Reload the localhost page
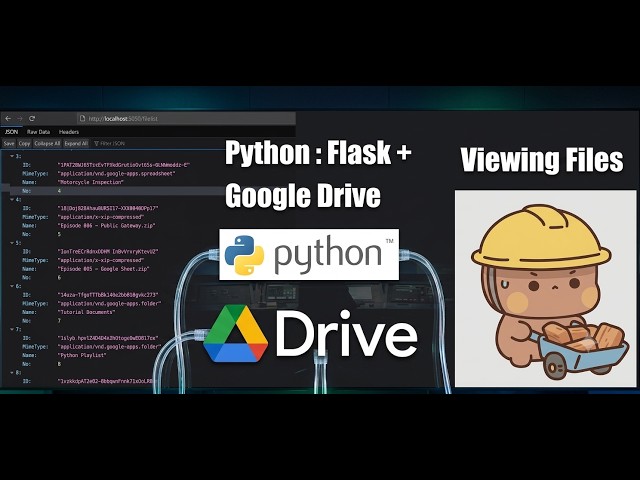 32,118
